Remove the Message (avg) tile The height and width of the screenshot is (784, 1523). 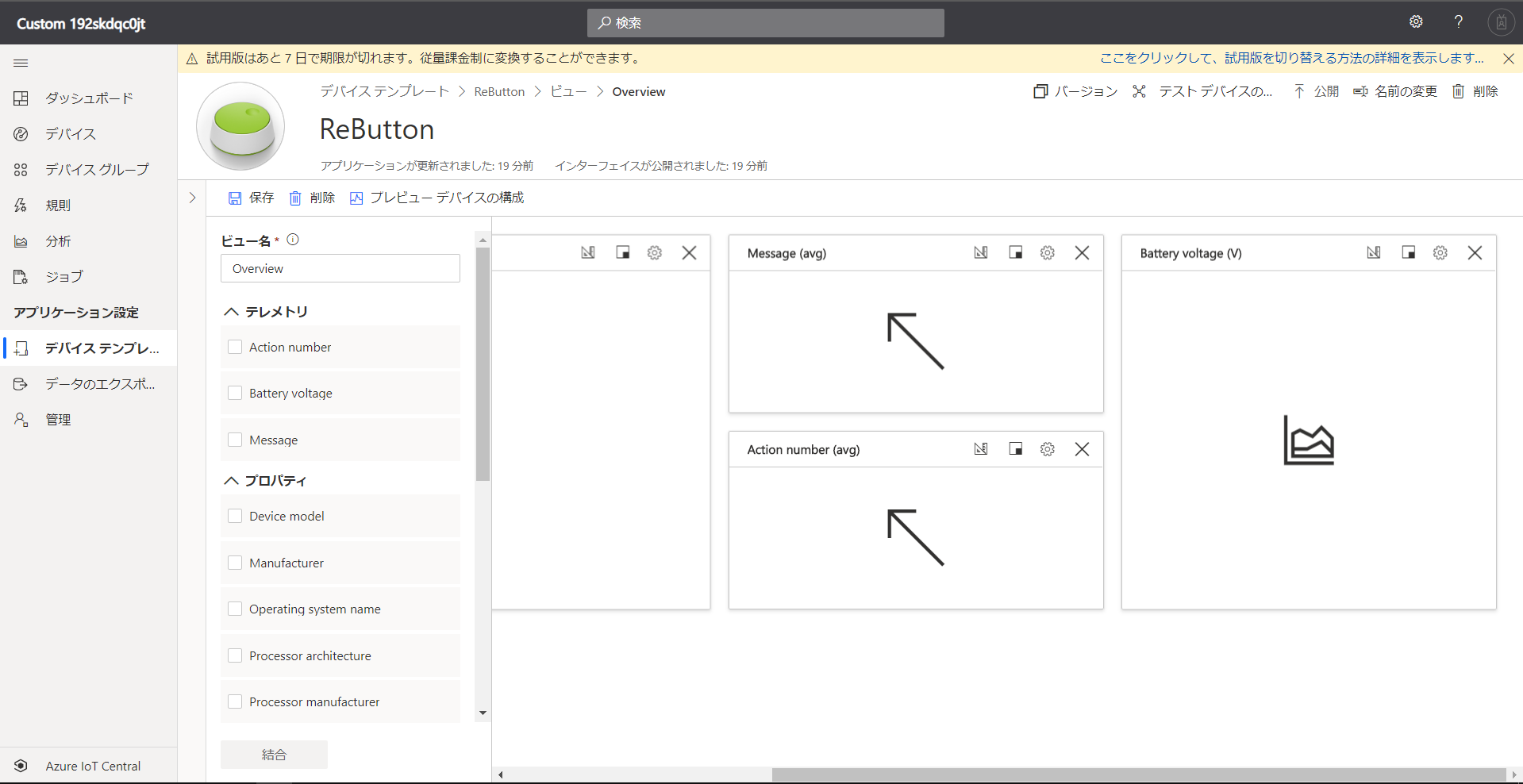pyautogui.click(x=1082, y=252)
